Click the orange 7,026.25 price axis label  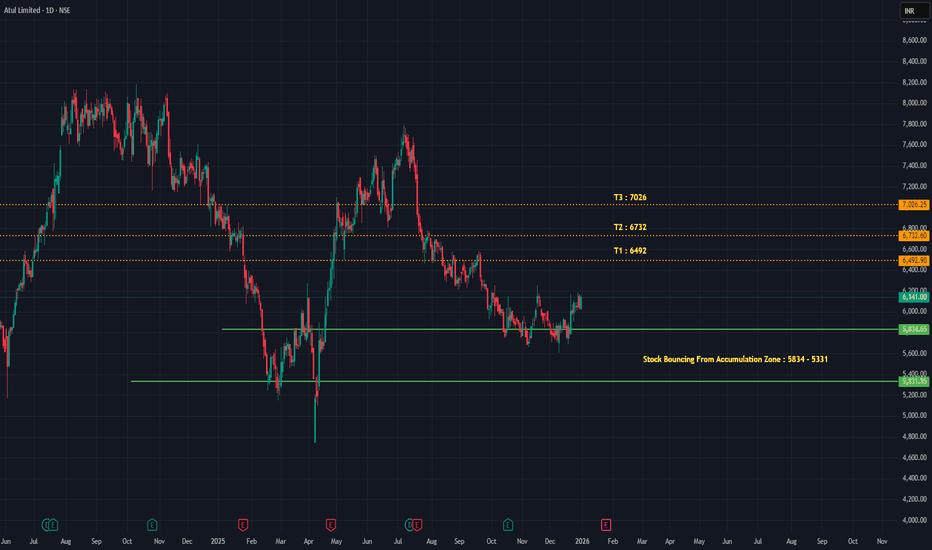914,205
